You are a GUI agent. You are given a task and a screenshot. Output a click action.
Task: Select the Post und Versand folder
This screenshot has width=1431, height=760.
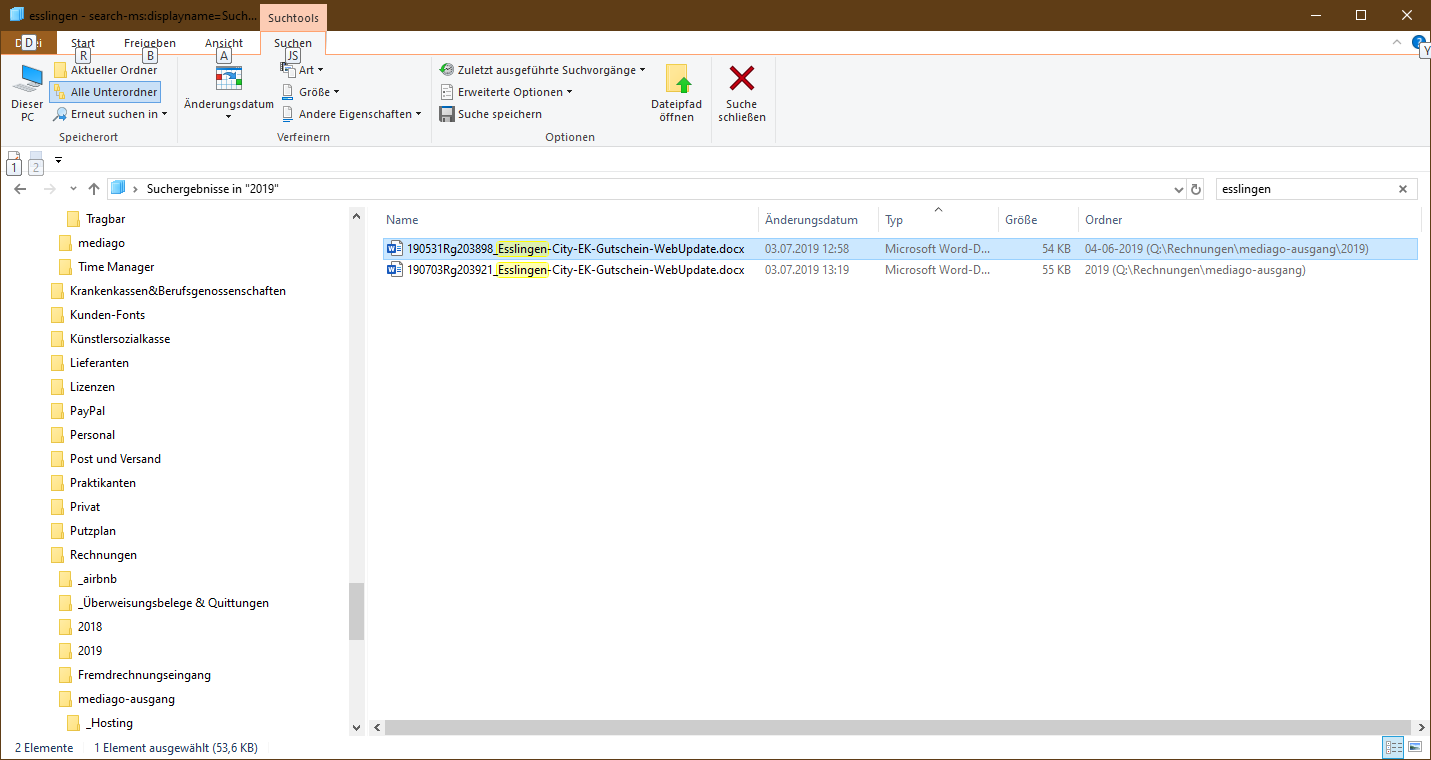click(x=115, y=459)
